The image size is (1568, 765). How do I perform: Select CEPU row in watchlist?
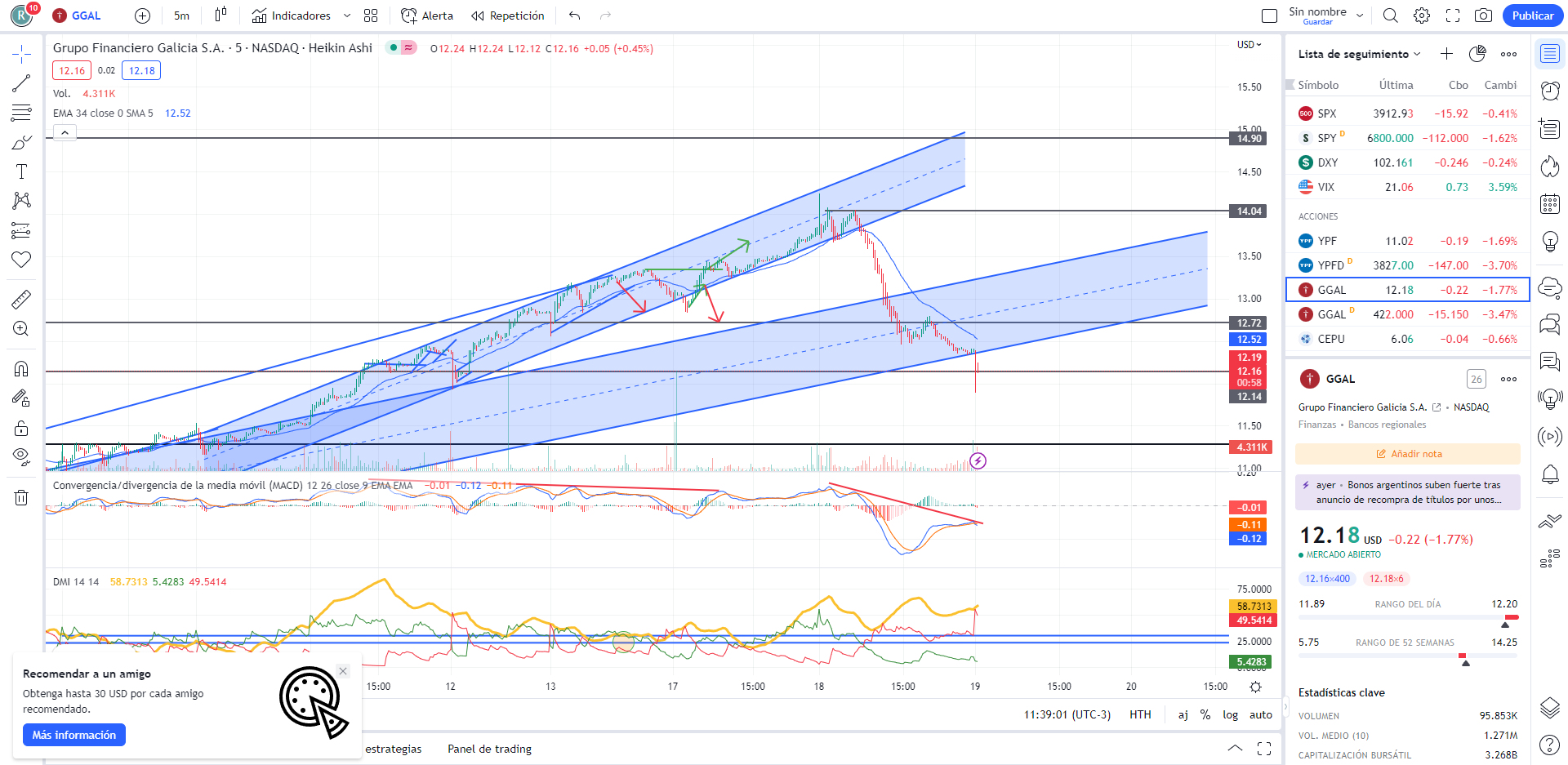(x=1407, y=339)
